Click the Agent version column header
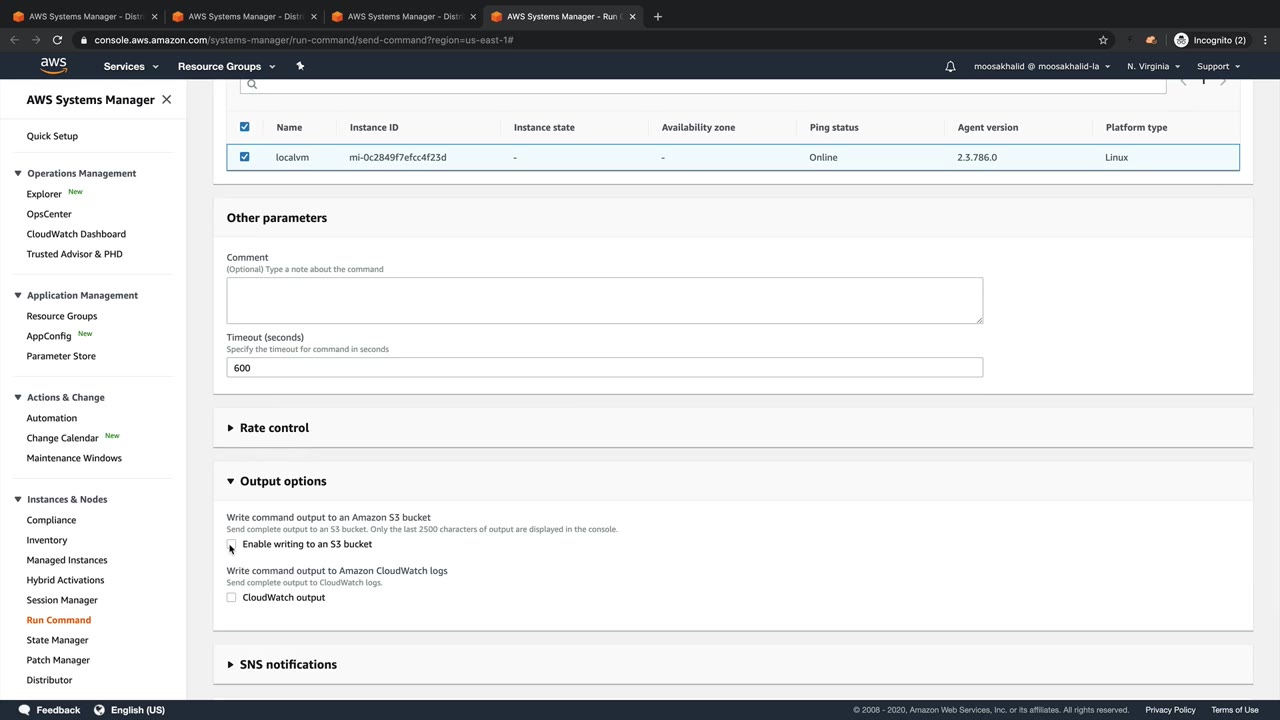The width and height of the screenshot is (1280, 720). click(x=987, y=127)
